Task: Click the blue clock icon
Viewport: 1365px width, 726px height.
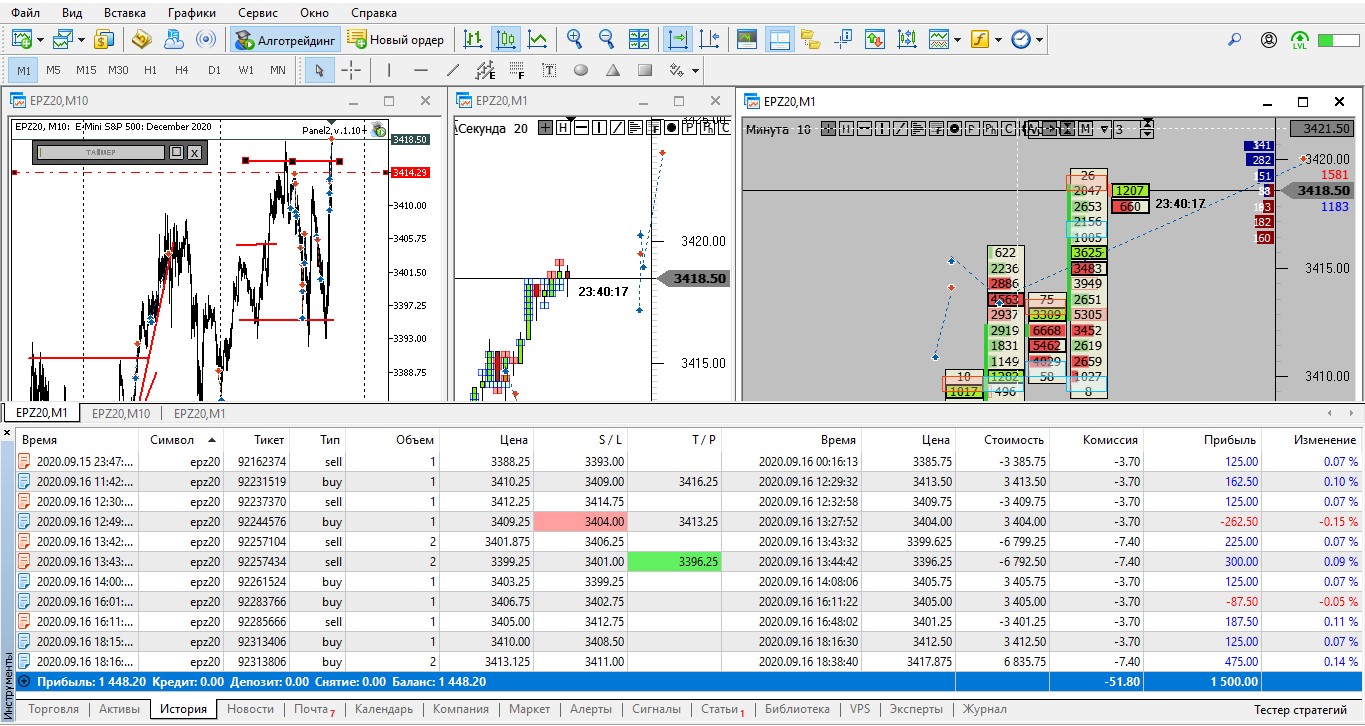Action: click(x=1021, y=40)
